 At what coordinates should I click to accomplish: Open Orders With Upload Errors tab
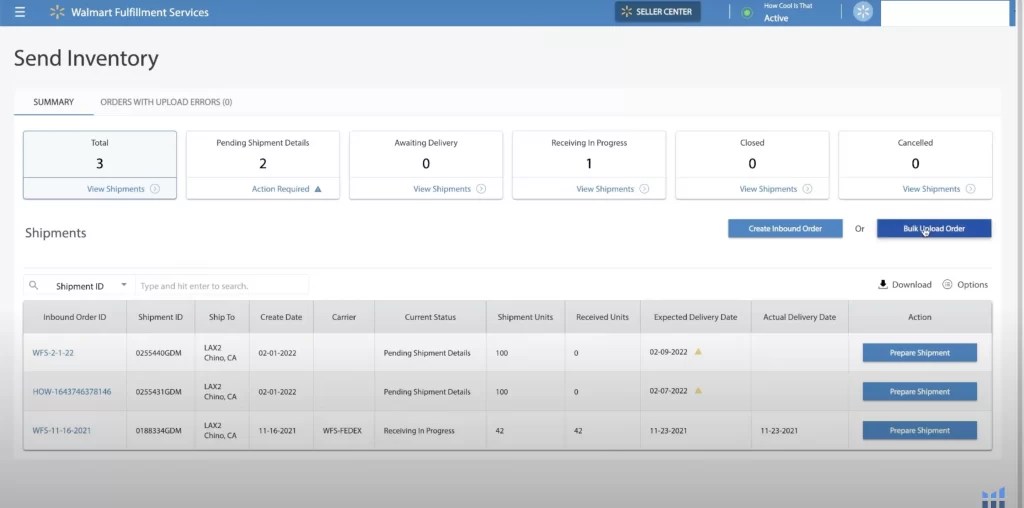coord(166,102)
